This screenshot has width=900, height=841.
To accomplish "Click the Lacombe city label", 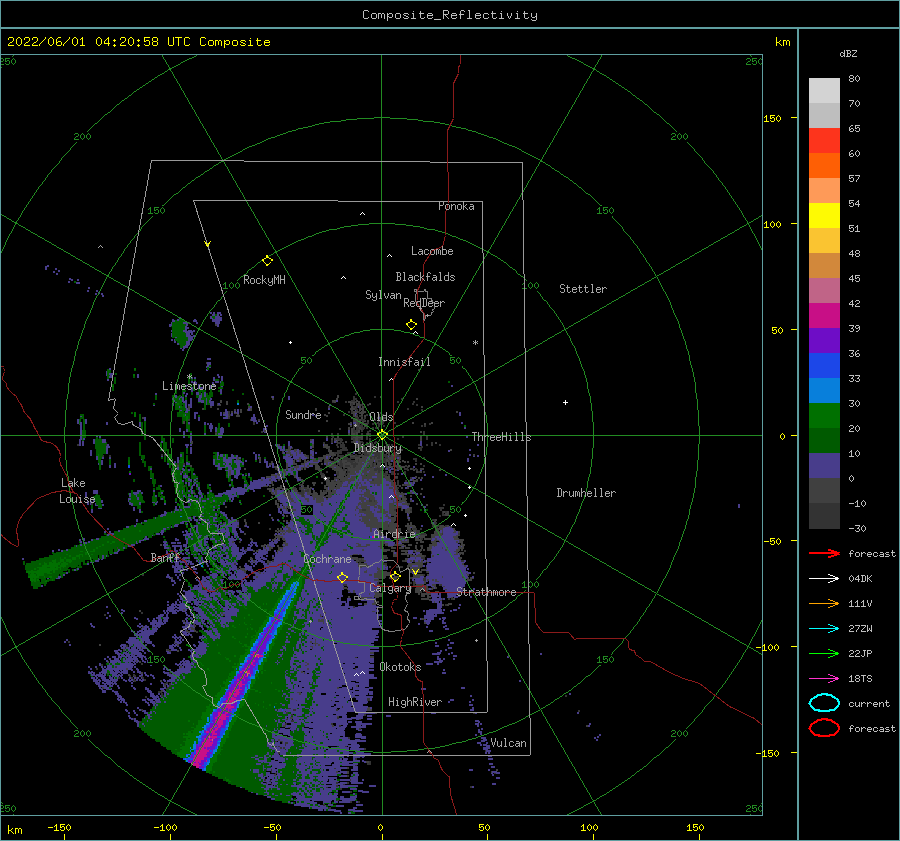I will click(x=432, y=251).
